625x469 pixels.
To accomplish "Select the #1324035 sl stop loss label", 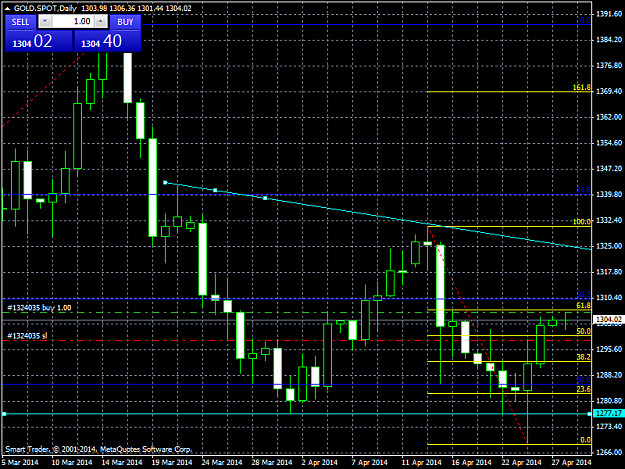I will (27, 336).
